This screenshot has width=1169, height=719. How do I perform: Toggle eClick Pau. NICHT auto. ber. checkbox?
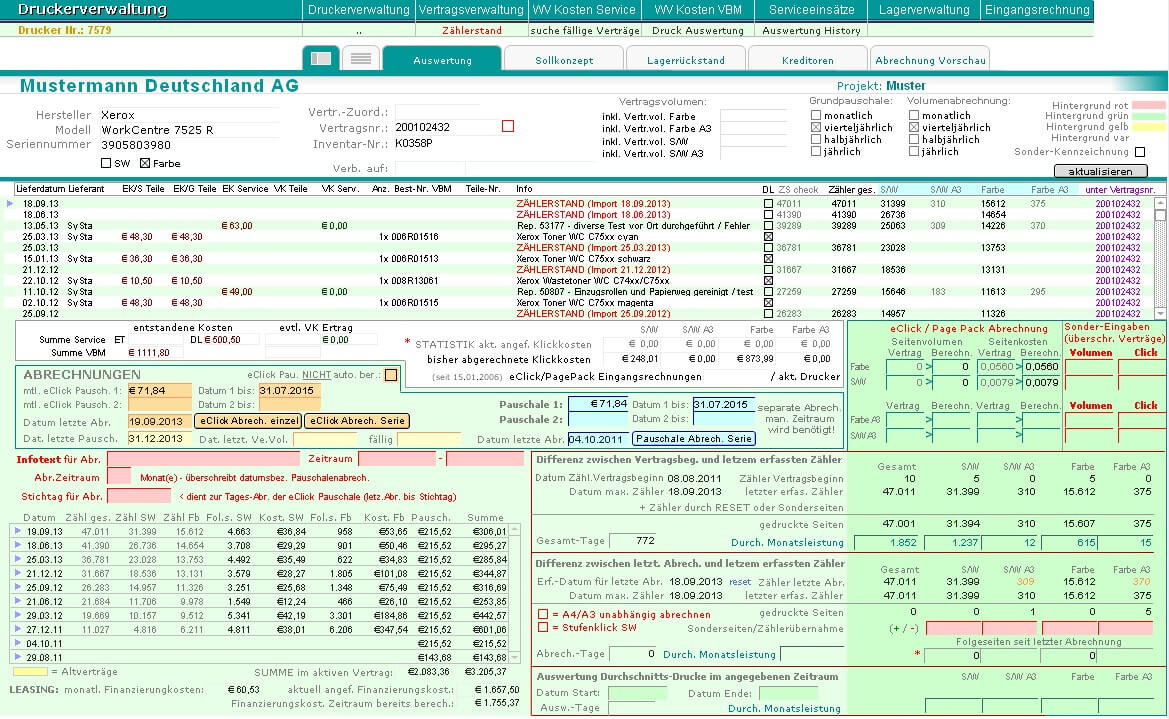point(391,374)
